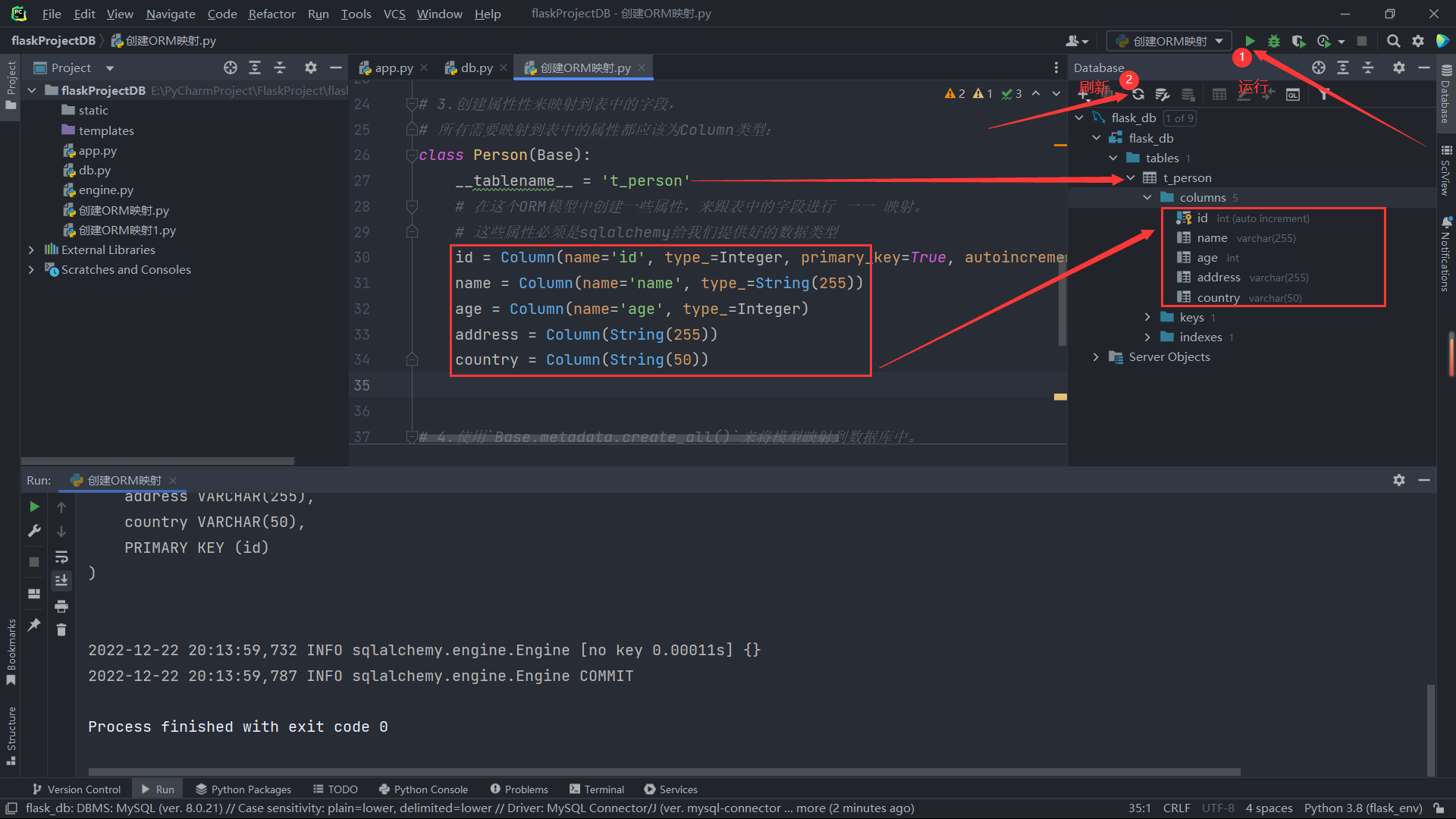Open the Problems tab in the bottom bar
The width and height of the screenshot is (1456, 819).
[x=519, y=789]
